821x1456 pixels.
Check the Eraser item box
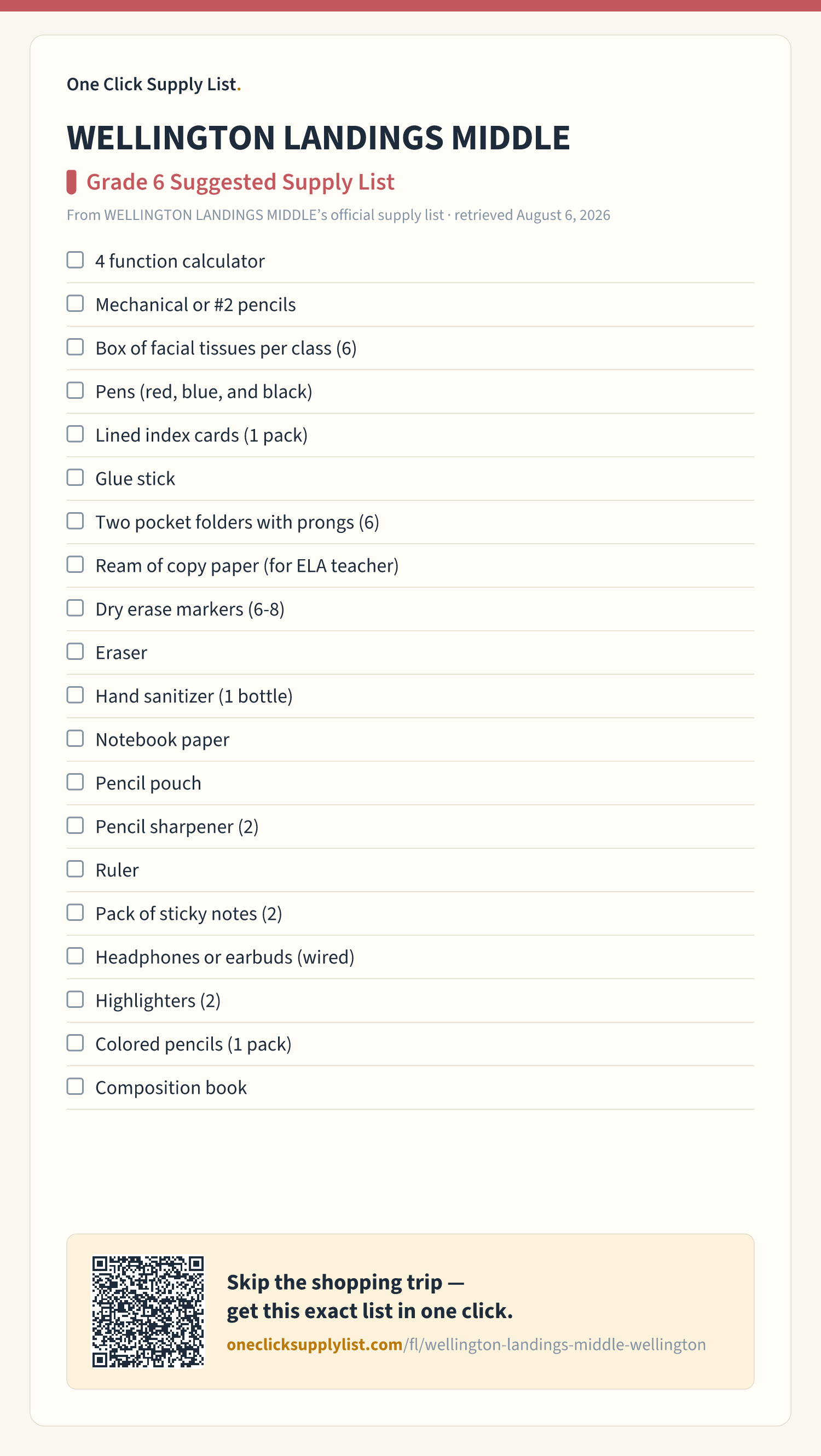(75, 652)
